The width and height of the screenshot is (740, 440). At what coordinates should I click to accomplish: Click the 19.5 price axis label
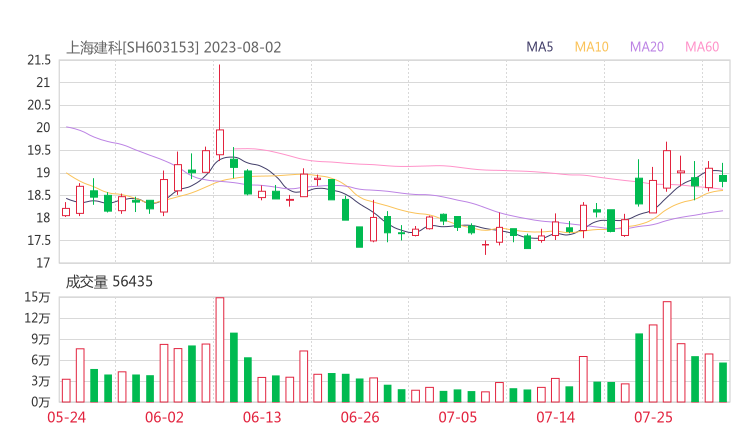pyautogui.click(x=39, y=151)
